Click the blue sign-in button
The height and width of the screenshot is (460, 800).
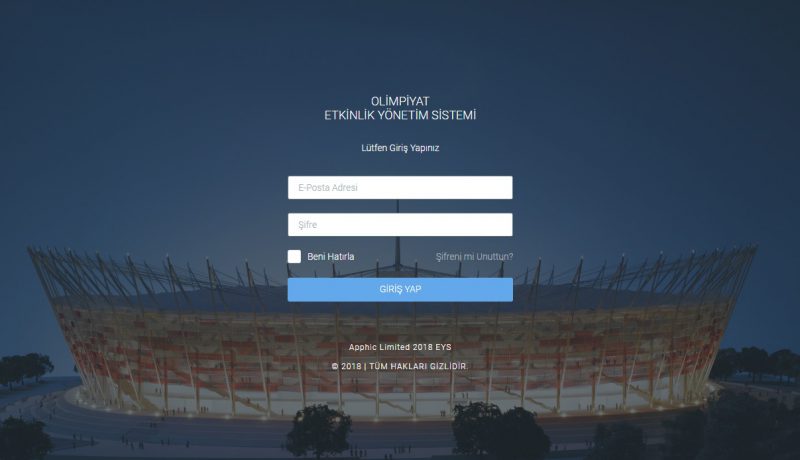[400, 290]
